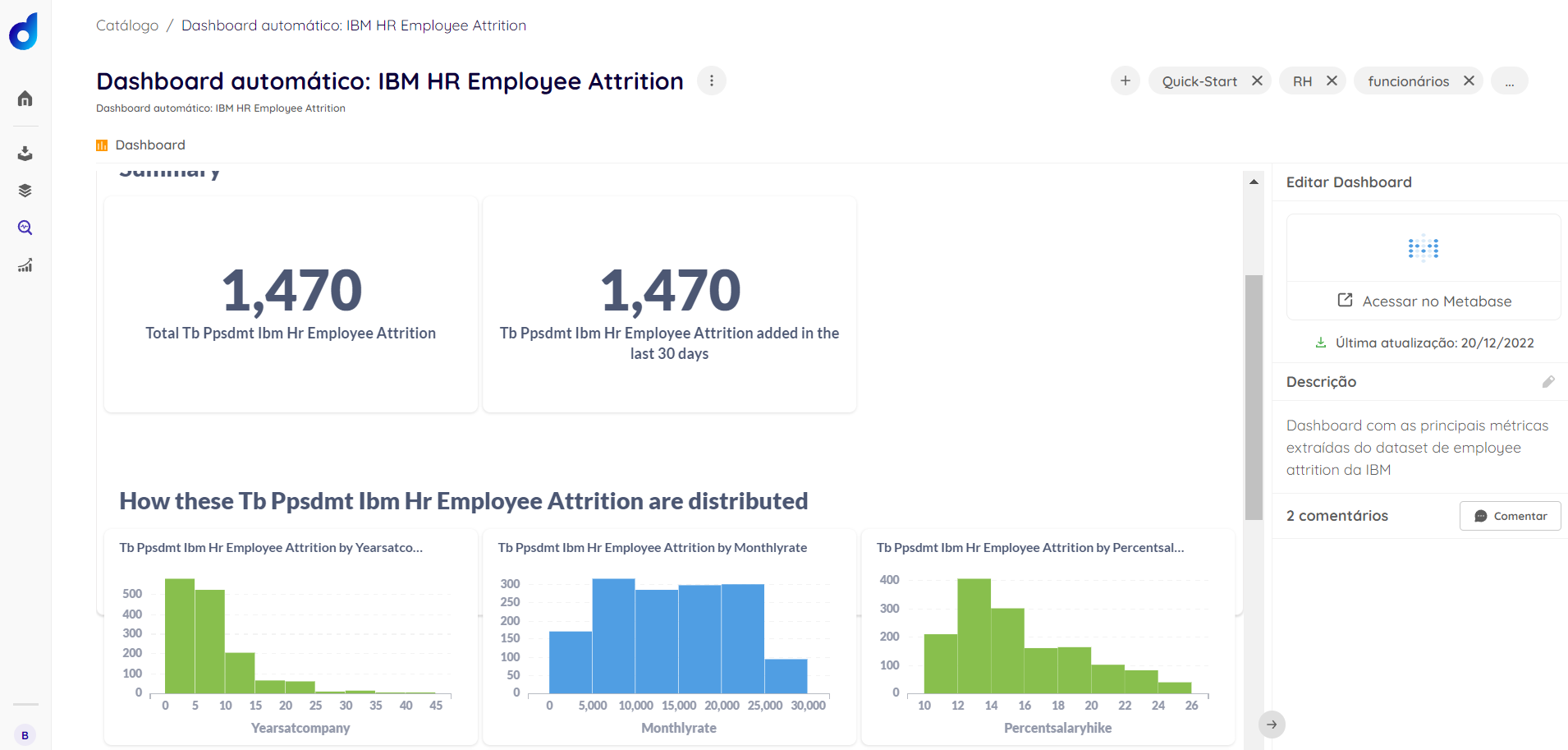The height and width of the screenshot is (750, 1568).
Task: Click the Última atualização: 20/12/2022 text
Action: click(x=1435, y=343)
